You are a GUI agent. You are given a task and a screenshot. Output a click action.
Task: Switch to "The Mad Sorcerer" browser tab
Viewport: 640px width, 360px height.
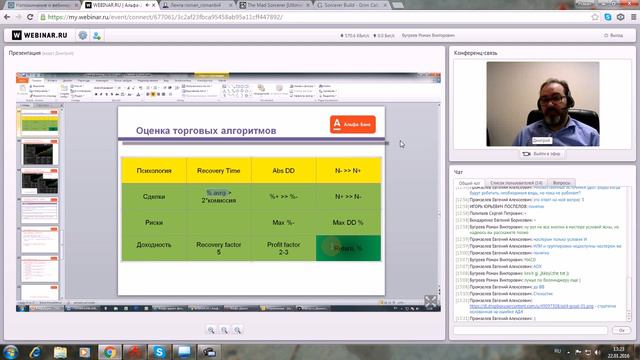pyautogui.click(x=274, y=5)
